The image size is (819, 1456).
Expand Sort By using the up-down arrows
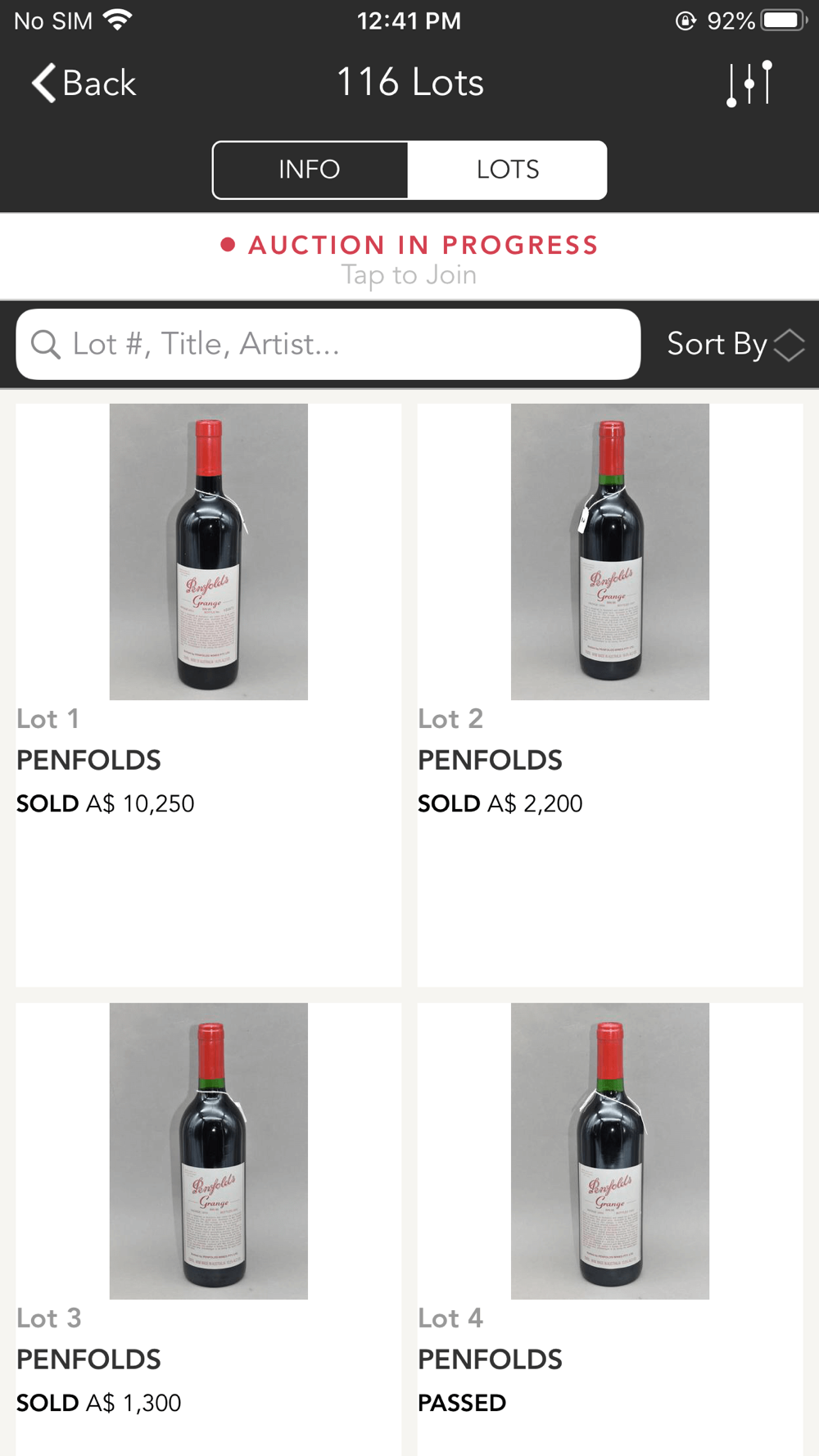point(790,345)
